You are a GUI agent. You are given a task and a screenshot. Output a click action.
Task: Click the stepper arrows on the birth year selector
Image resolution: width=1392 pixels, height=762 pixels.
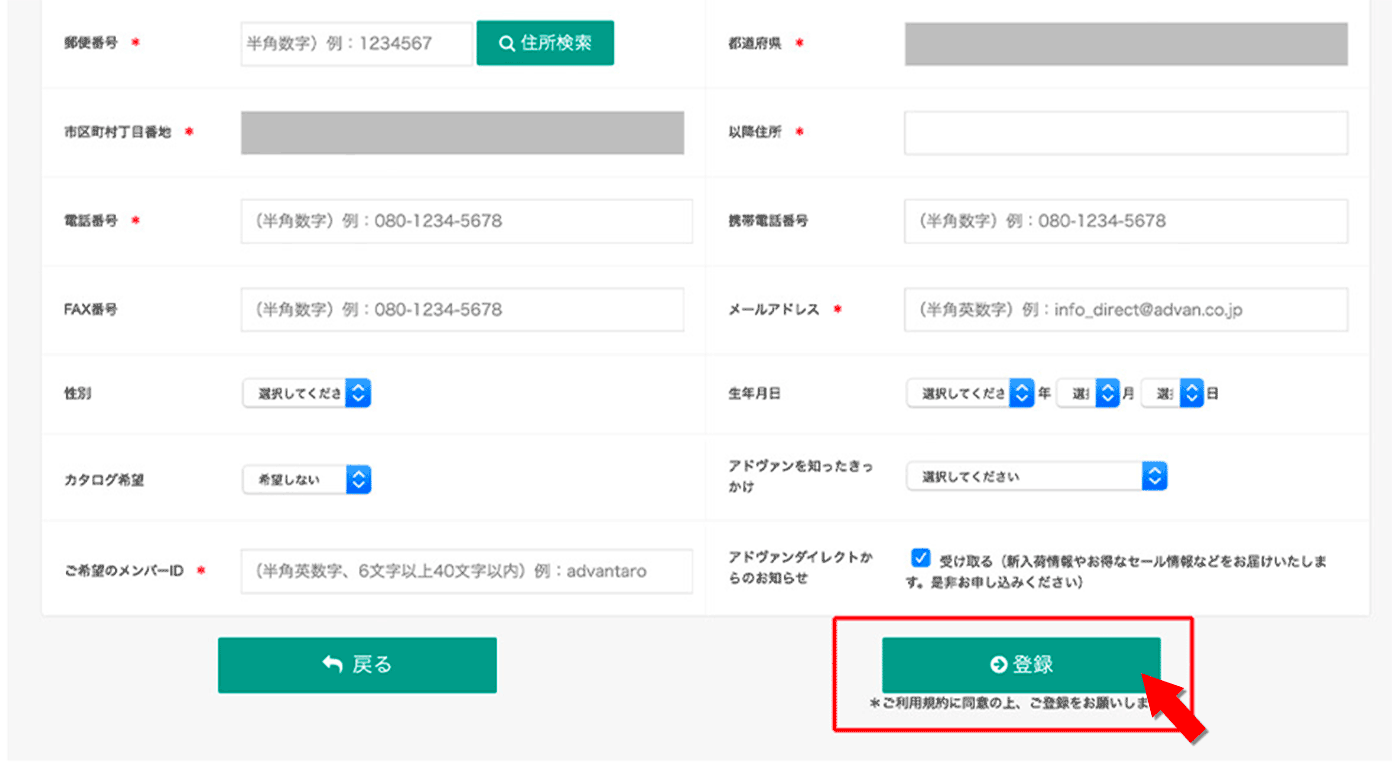point(1020,393)
